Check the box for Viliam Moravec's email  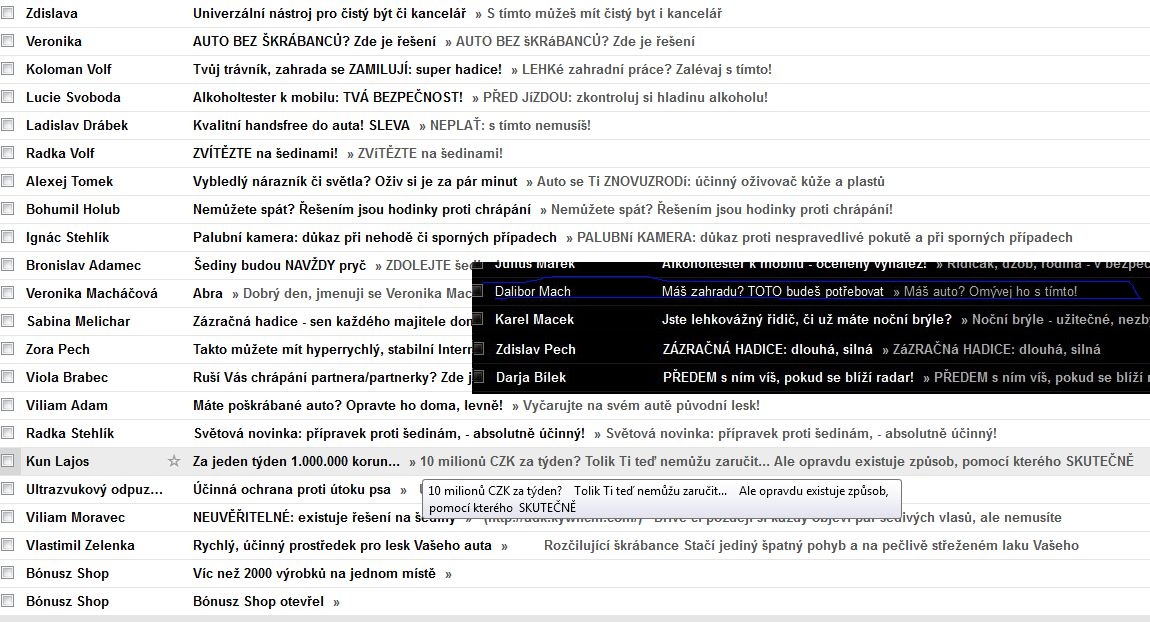(7, 516)
